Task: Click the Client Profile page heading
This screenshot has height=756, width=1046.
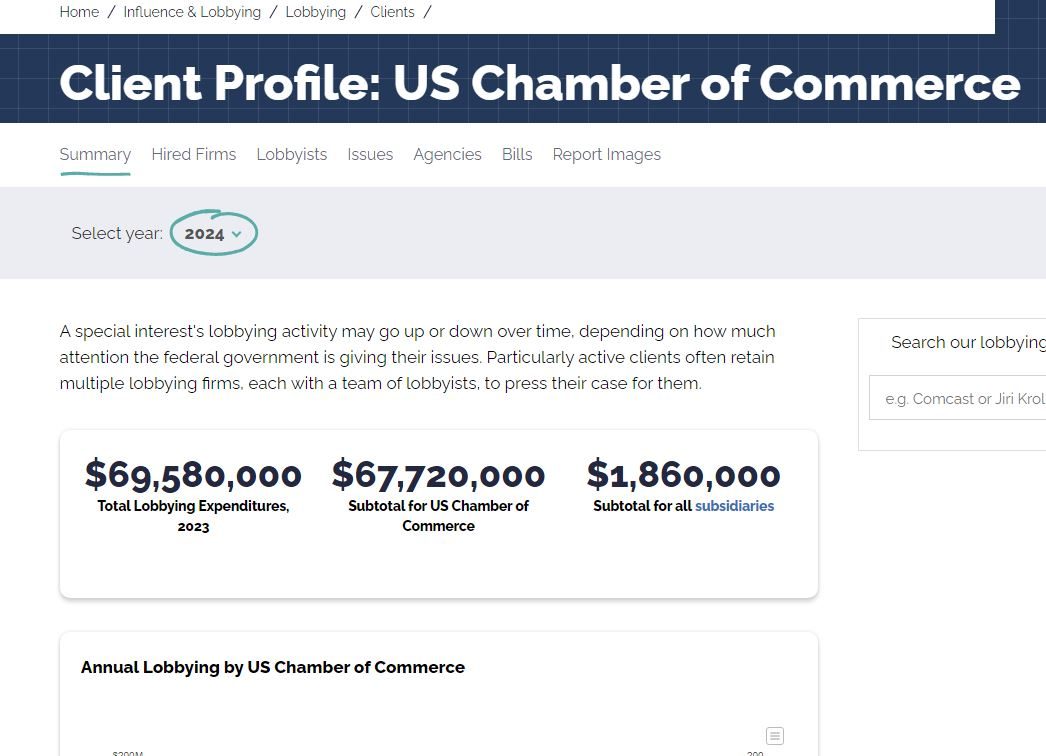Action: pyautogui.click(x=539, y=83)
